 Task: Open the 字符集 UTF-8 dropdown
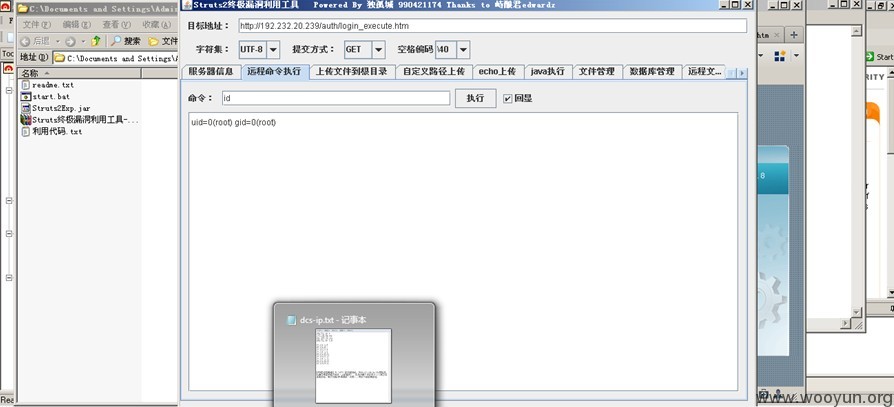click(273, 50)
